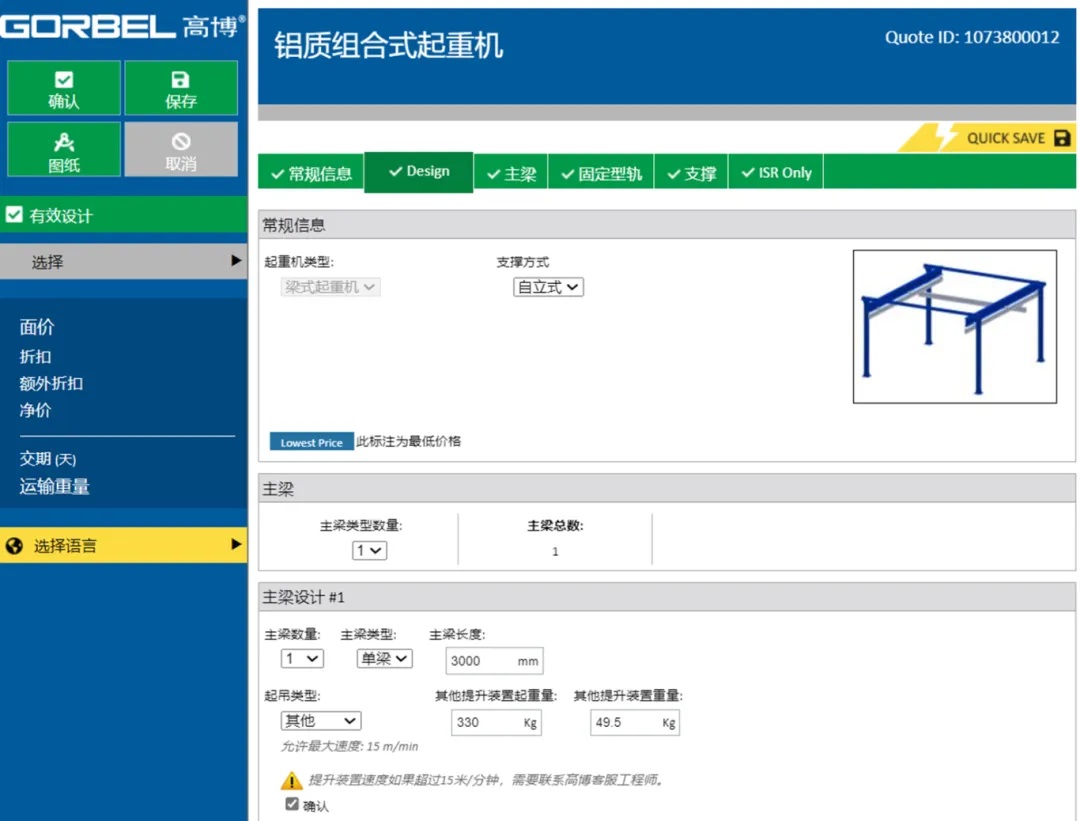The width and height of the screenshot is (1080, 821).
Task: Click the 保存 save floppy disk icon
Action: coord(181,81)
